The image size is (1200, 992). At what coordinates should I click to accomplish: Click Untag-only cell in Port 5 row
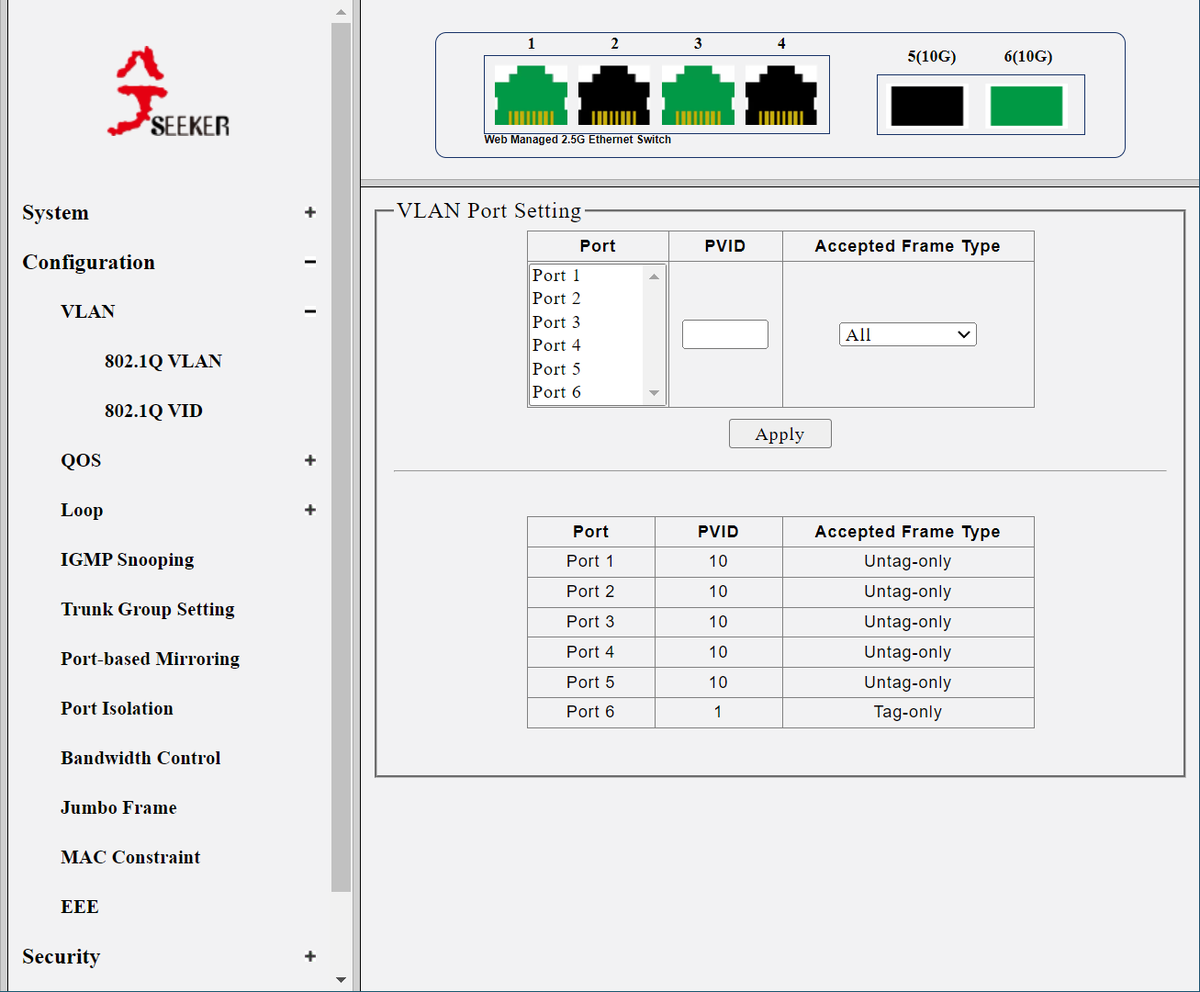tap(908, 682)
